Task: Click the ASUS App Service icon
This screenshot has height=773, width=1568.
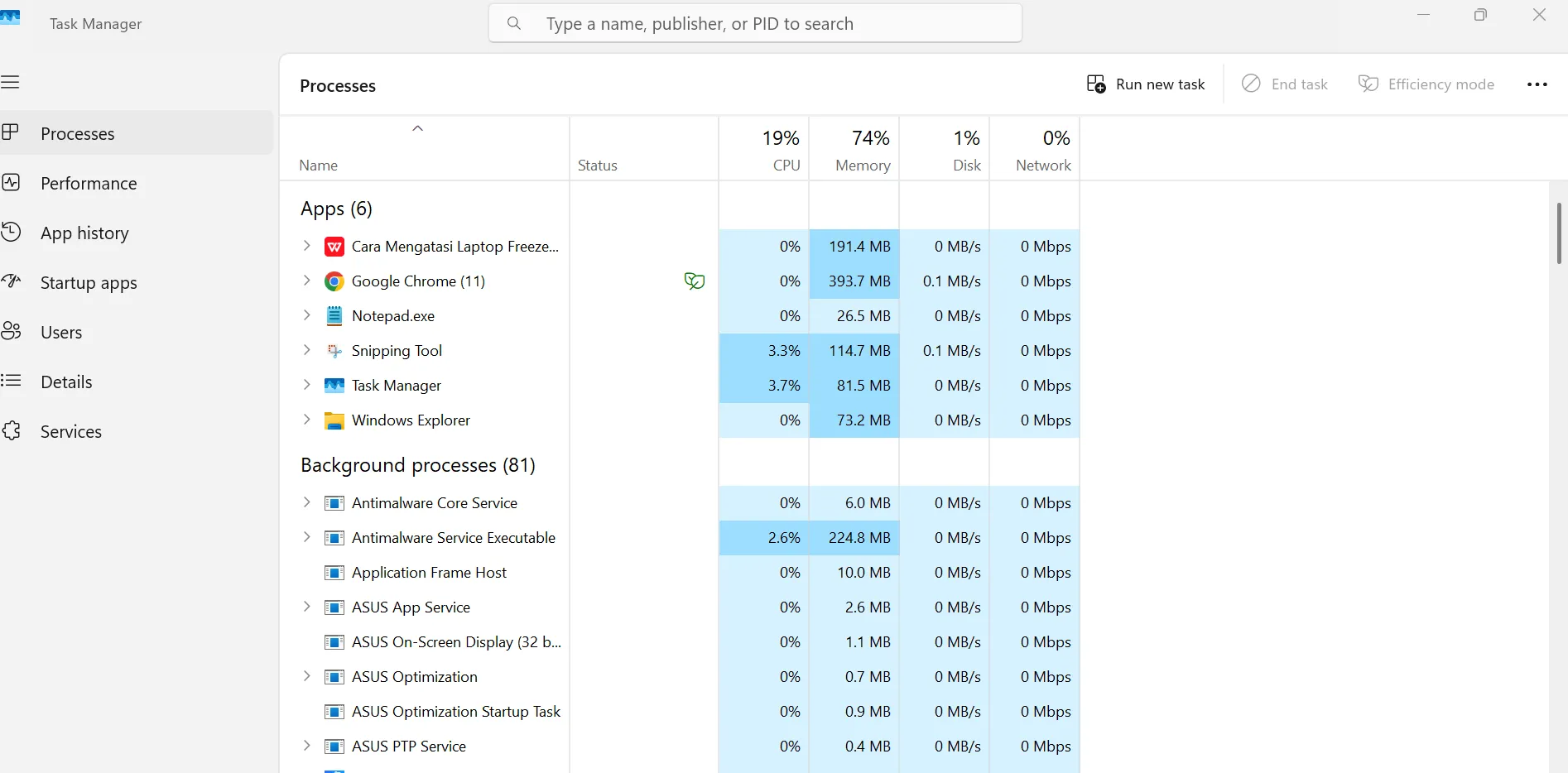Action: click(x=334, y=607)
